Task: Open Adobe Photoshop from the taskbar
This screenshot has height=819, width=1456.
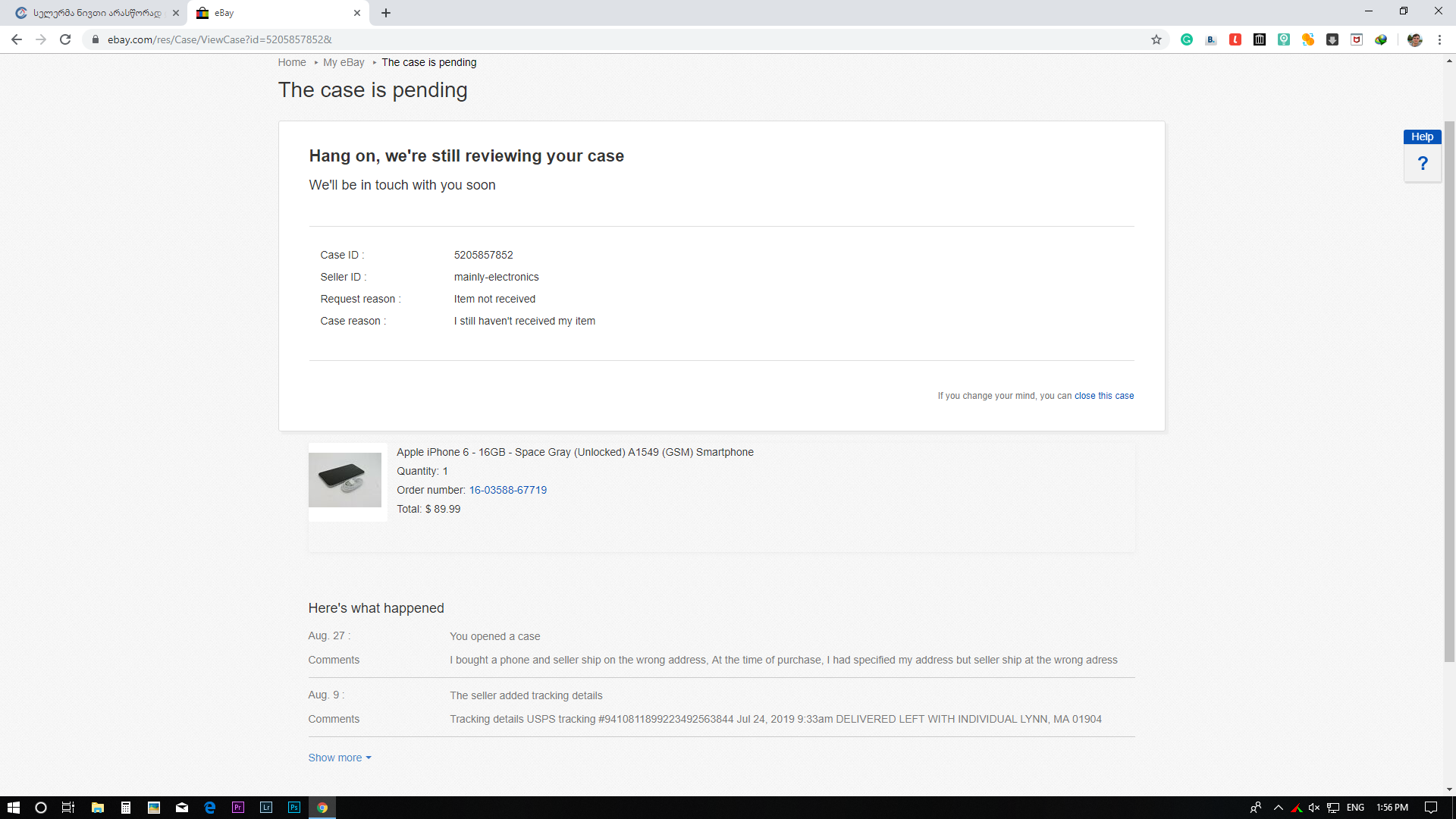Action: (294, 808)
